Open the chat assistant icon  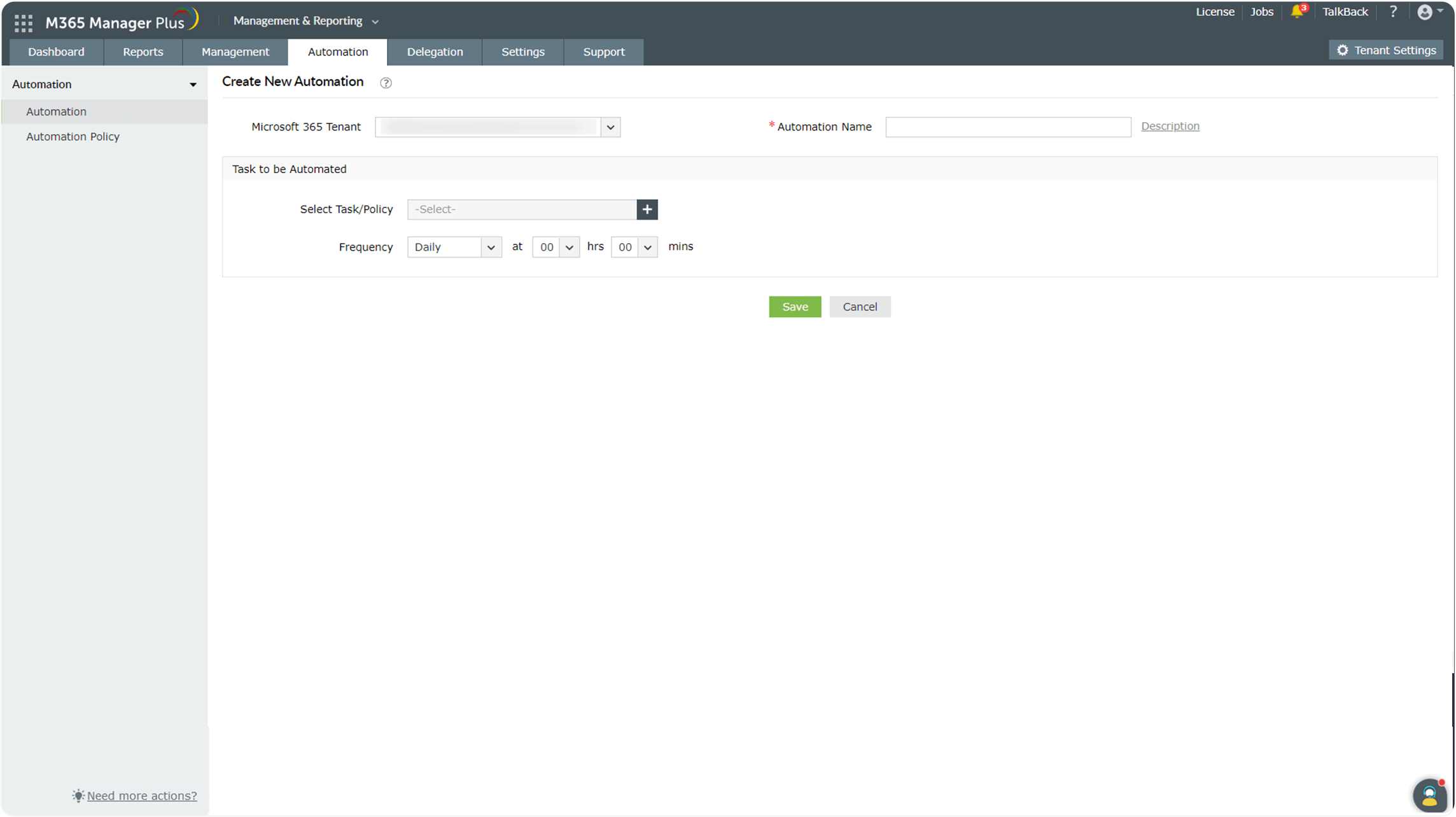coord(1430,795)
